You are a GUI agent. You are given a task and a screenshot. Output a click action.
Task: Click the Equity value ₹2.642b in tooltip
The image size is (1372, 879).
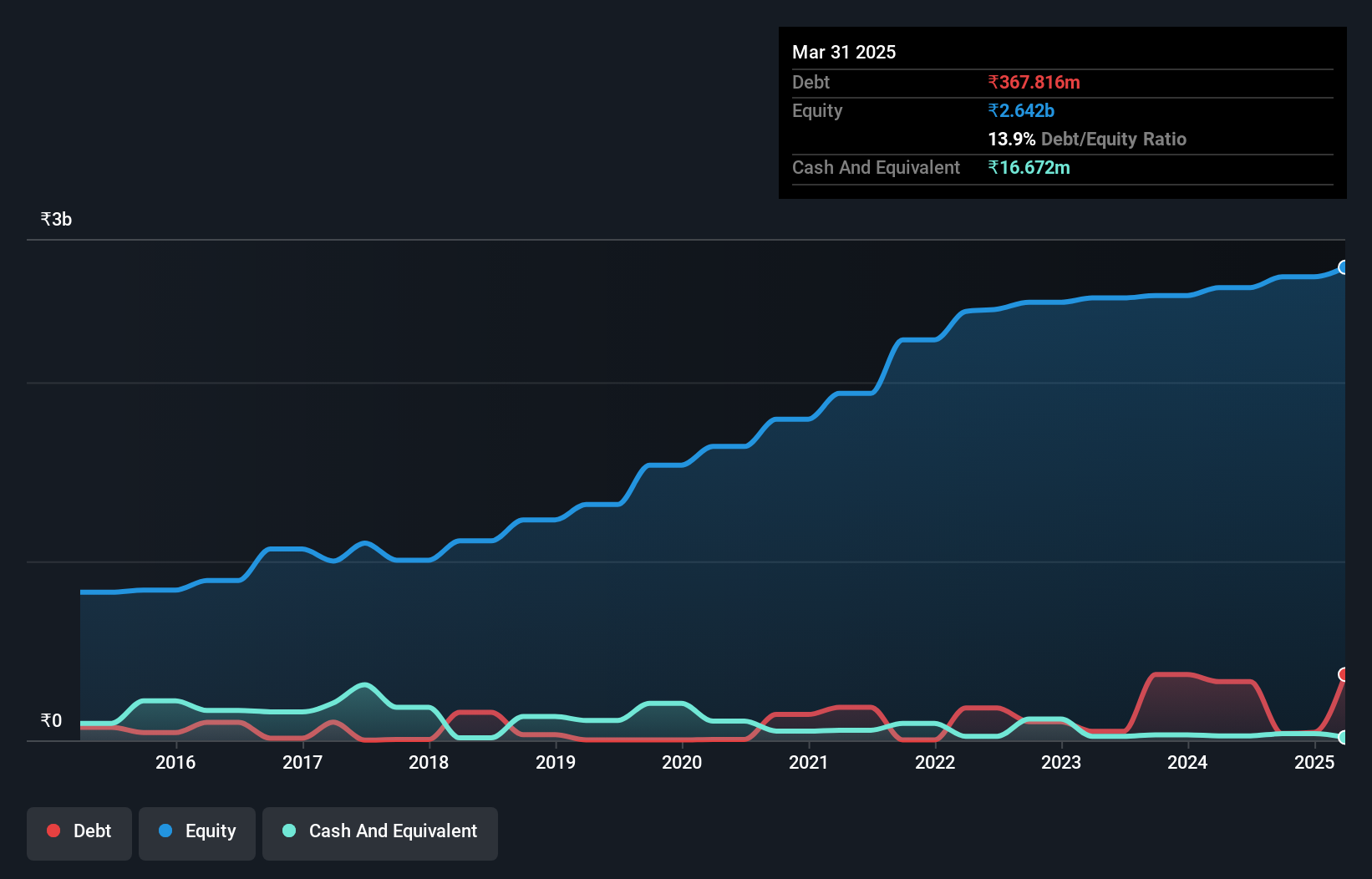(1021, 110)
